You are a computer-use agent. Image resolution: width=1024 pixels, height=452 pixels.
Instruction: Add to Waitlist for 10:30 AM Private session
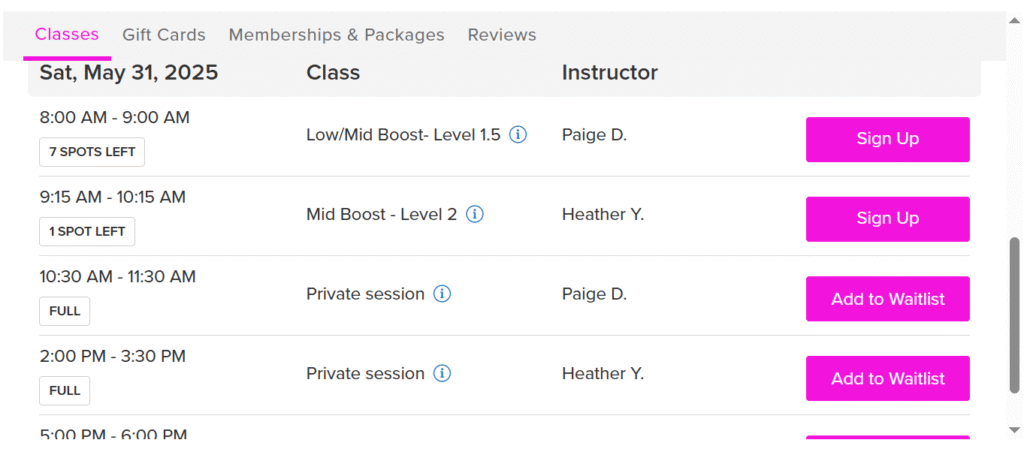pyautogui.click(x=888, y=299)
